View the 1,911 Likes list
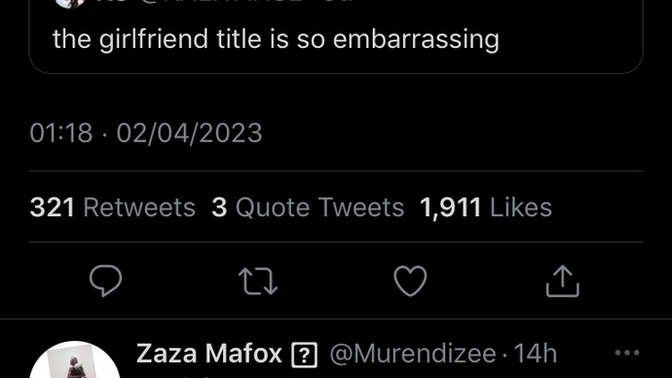The height and width of the screenshot is (378, 672). [x=486, y=207]
